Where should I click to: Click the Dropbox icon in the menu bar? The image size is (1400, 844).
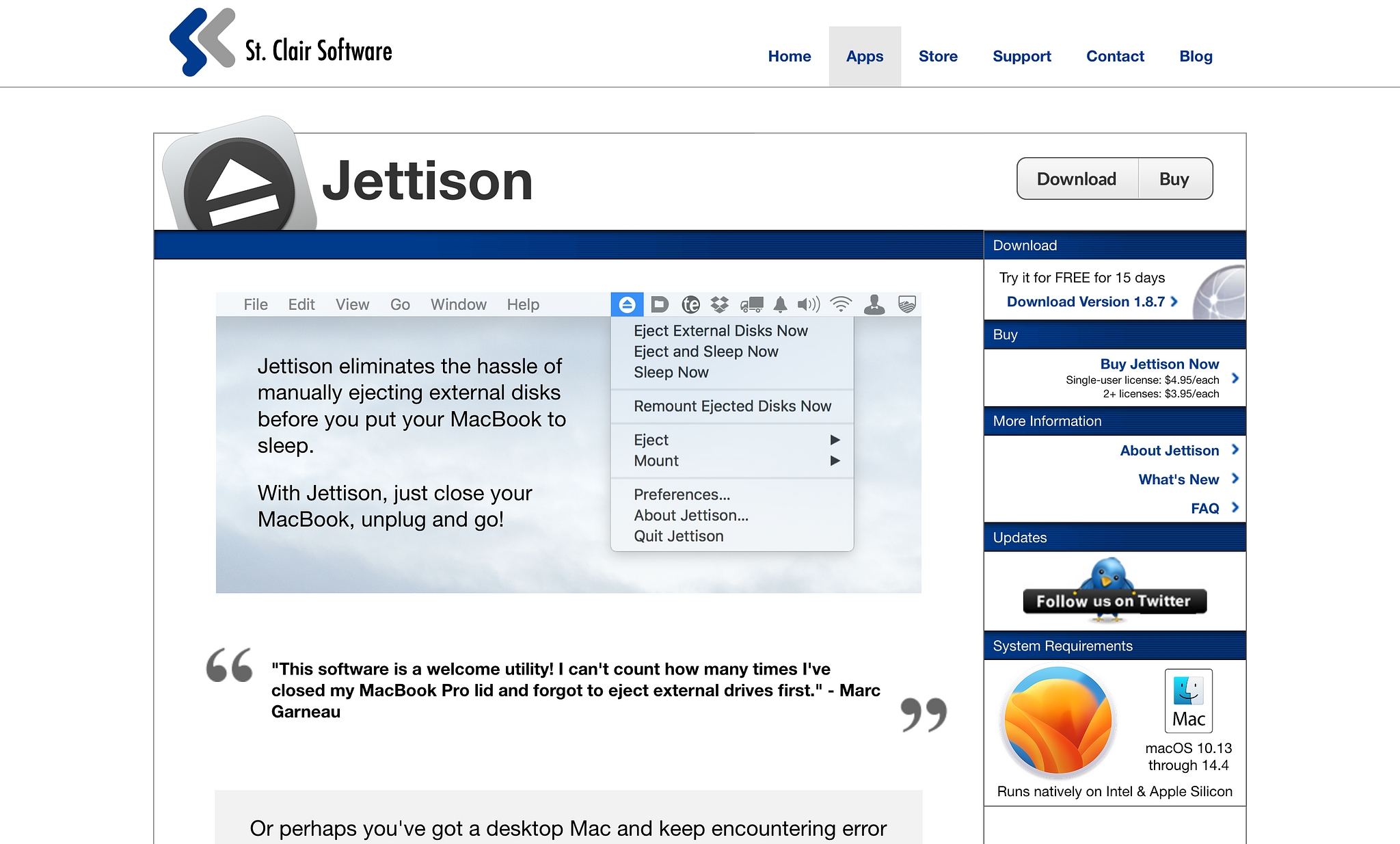[x=719, y=304]
